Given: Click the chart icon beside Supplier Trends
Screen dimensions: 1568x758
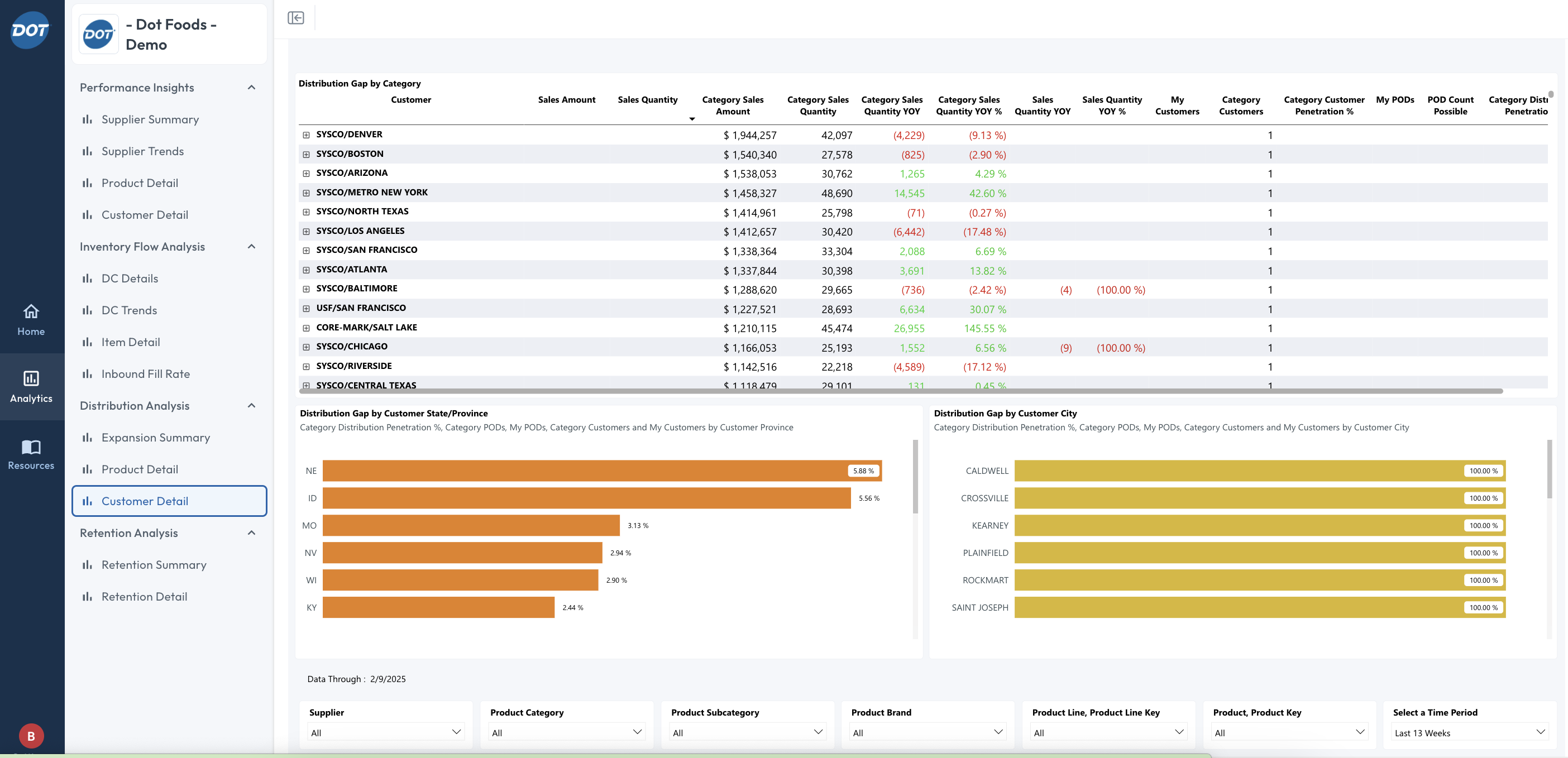Looking at the screenshot, I should [88, 151].
